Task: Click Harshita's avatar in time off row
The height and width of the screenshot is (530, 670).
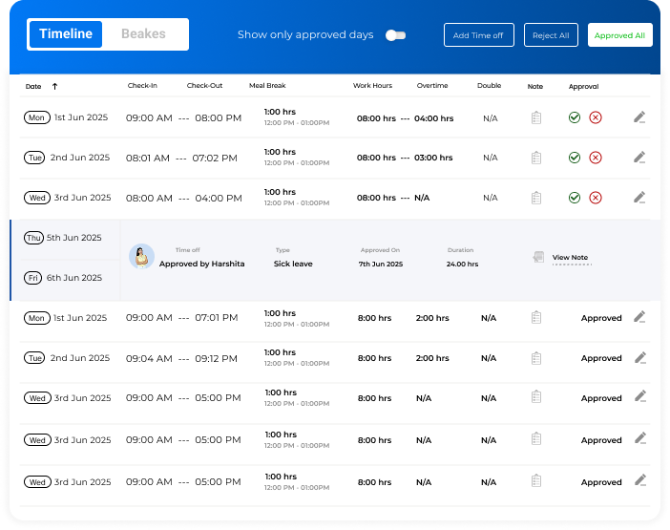Action: [x=142, y=258]
